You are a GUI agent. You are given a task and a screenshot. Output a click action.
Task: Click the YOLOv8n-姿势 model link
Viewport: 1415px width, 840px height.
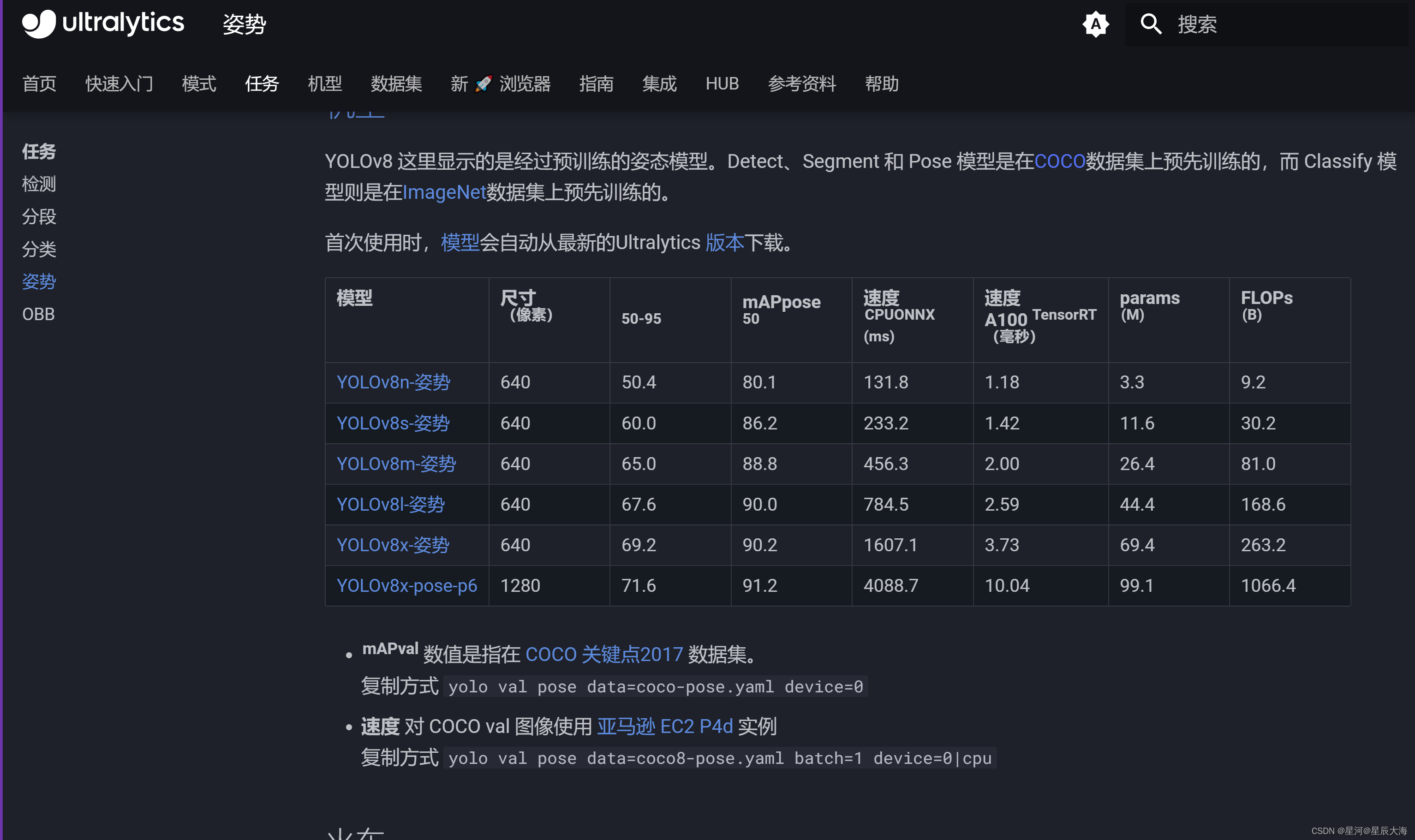(x=394, y=382)
